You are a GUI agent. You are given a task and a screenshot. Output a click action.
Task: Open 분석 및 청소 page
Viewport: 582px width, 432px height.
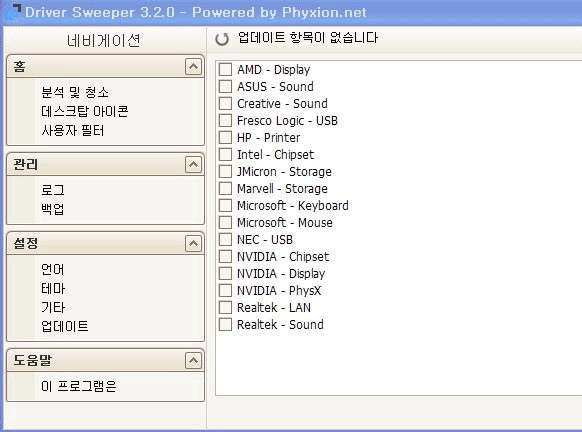coord(75,92)
